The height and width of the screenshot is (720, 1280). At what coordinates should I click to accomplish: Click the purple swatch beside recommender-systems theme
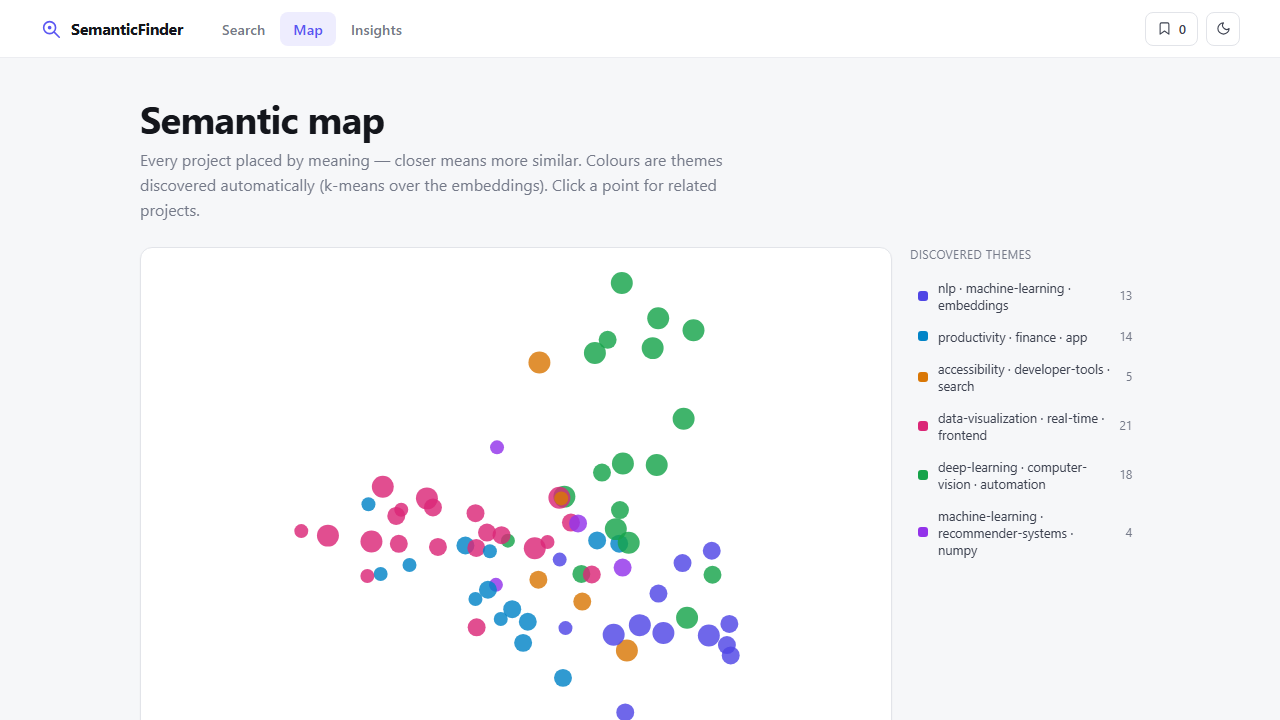[923, 532]
